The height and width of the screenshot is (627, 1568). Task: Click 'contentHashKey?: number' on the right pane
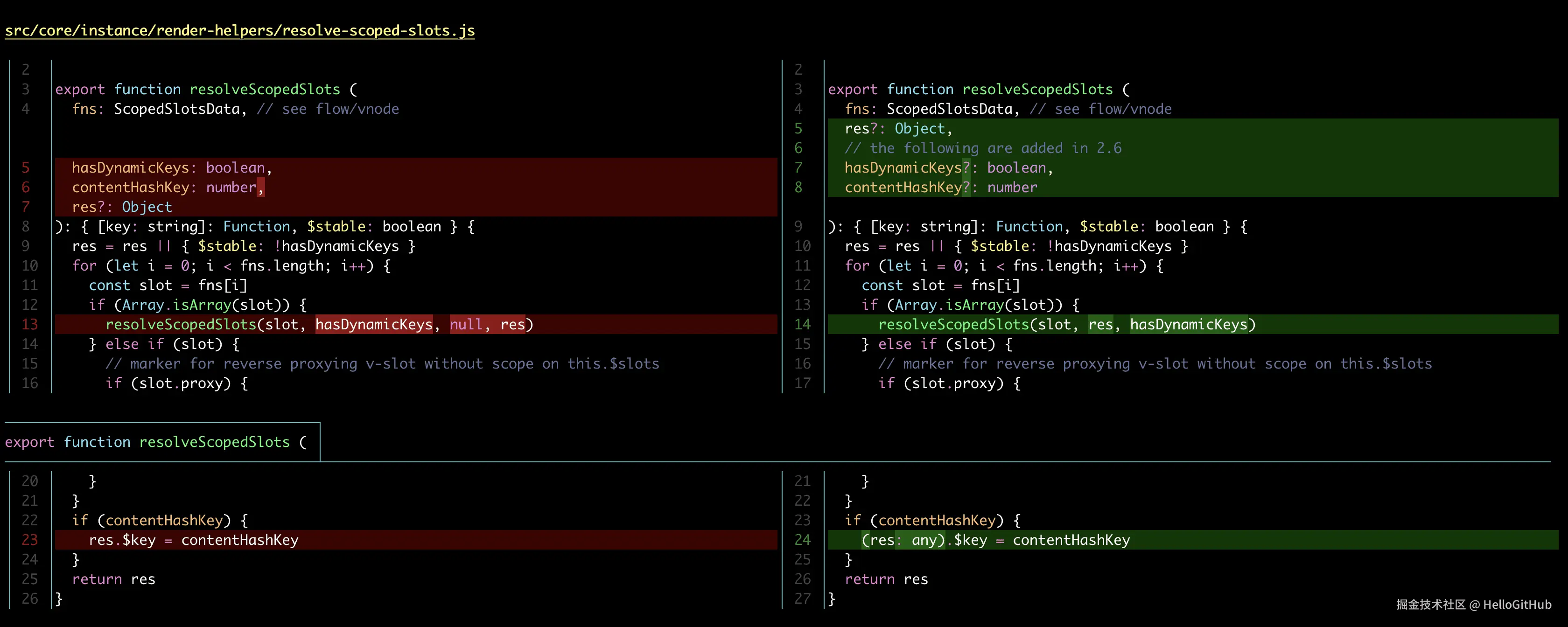pyautogui.click(x=940, y=188)
